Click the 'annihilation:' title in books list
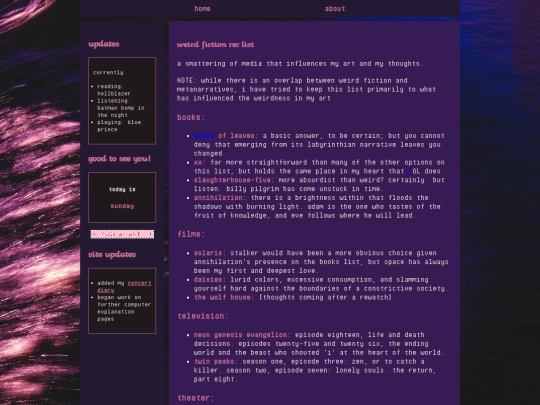Viewport: 540px width, 405px height. coord(220,198)
